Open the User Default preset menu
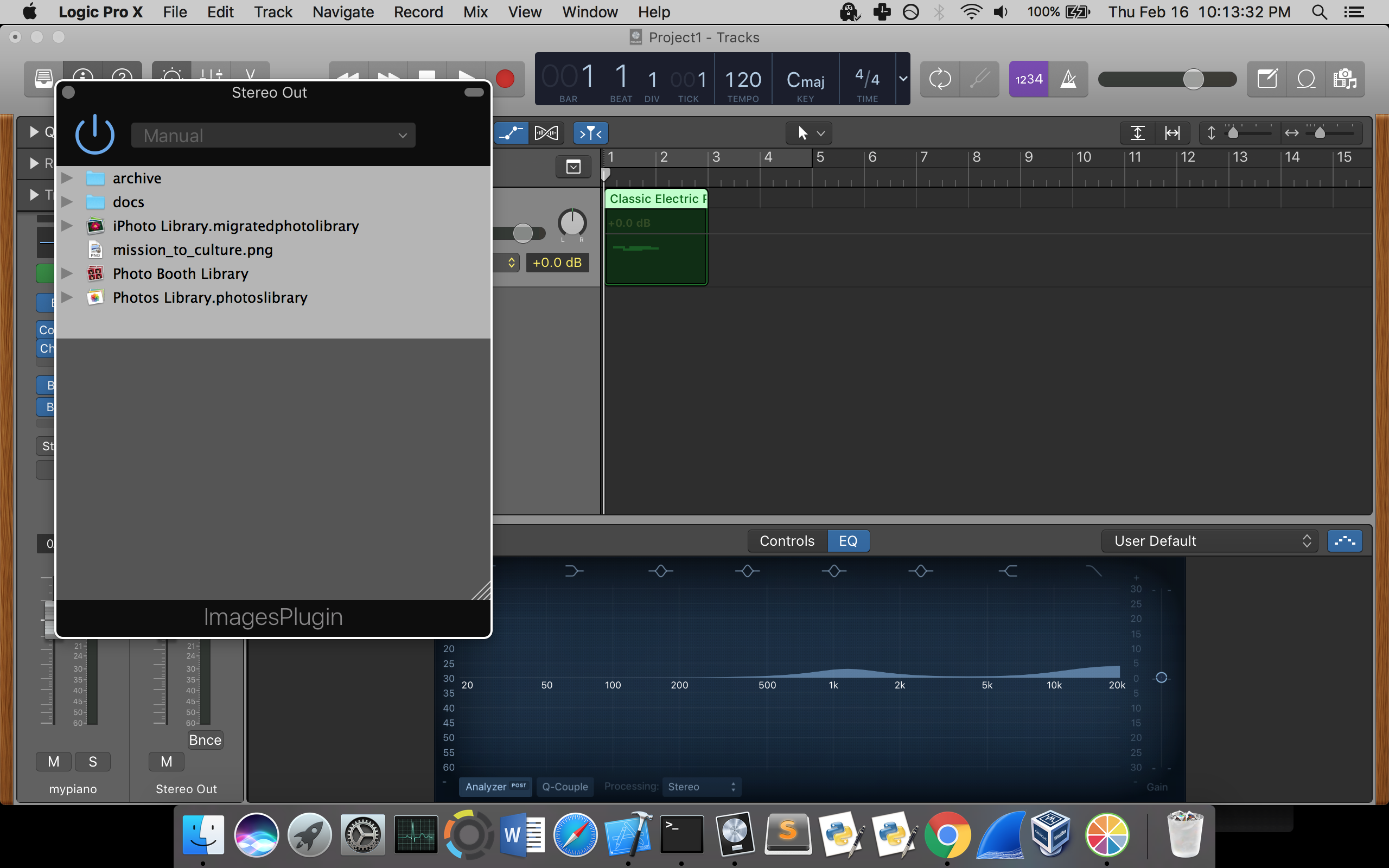This screenshot has width=1389, height=868. pos(1209,541)
